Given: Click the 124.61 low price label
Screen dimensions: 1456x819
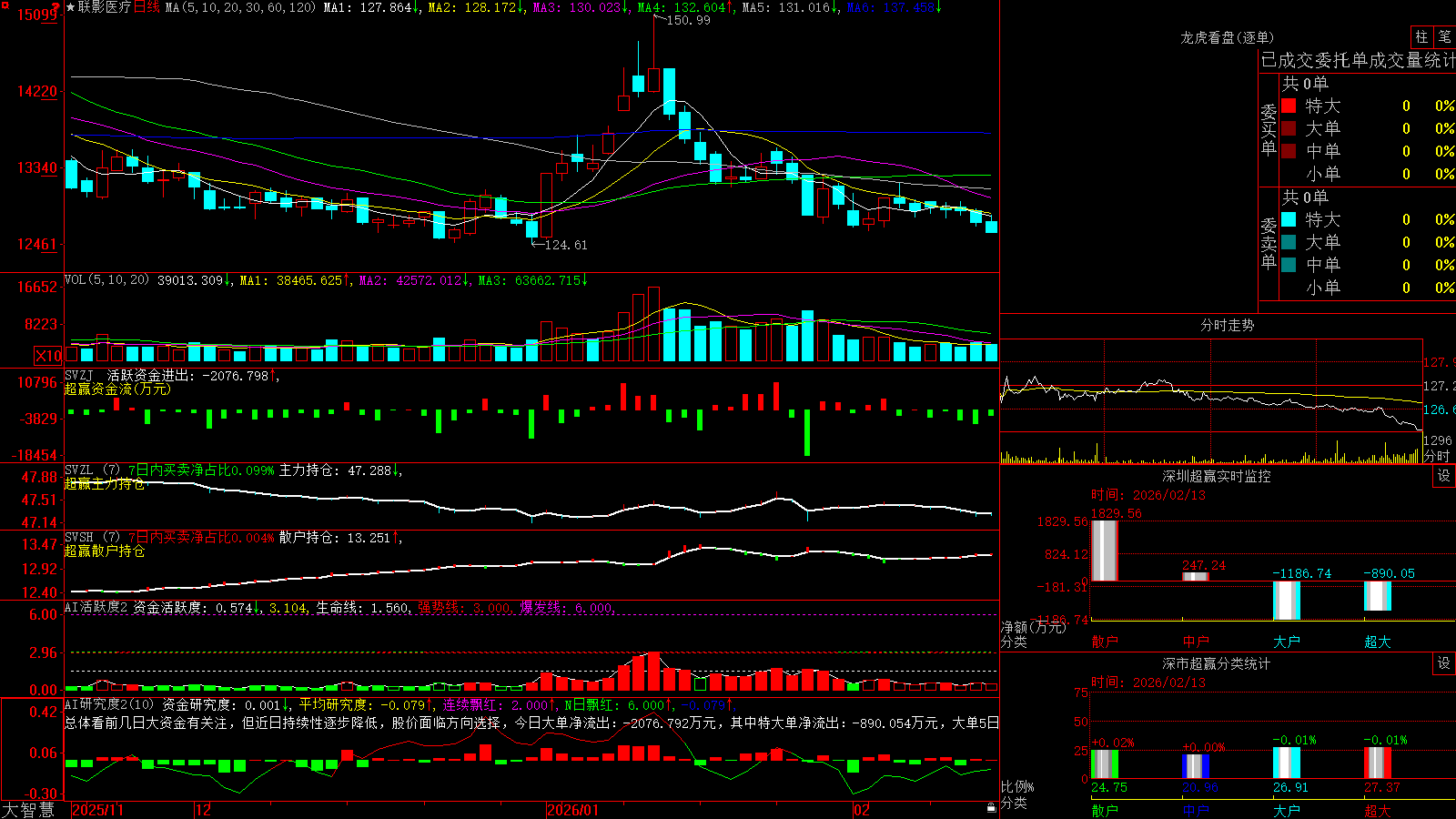Looking at the screenshot, I should coord(565,245).
